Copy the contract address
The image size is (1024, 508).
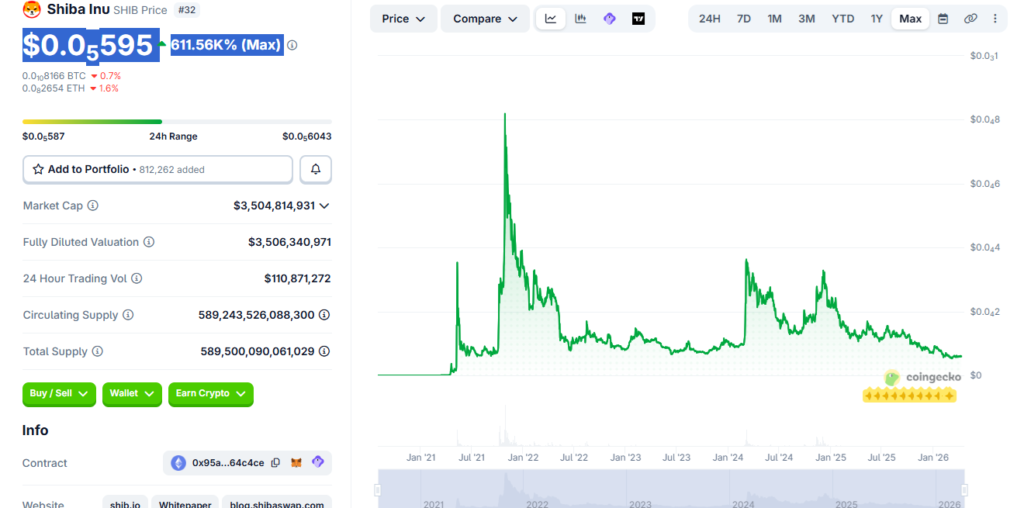276,462
